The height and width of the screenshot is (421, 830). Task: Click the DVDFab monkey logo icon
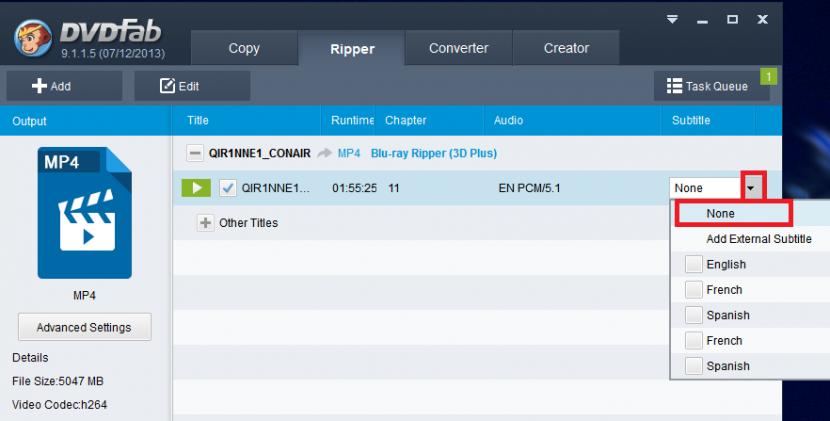[33, 38]
